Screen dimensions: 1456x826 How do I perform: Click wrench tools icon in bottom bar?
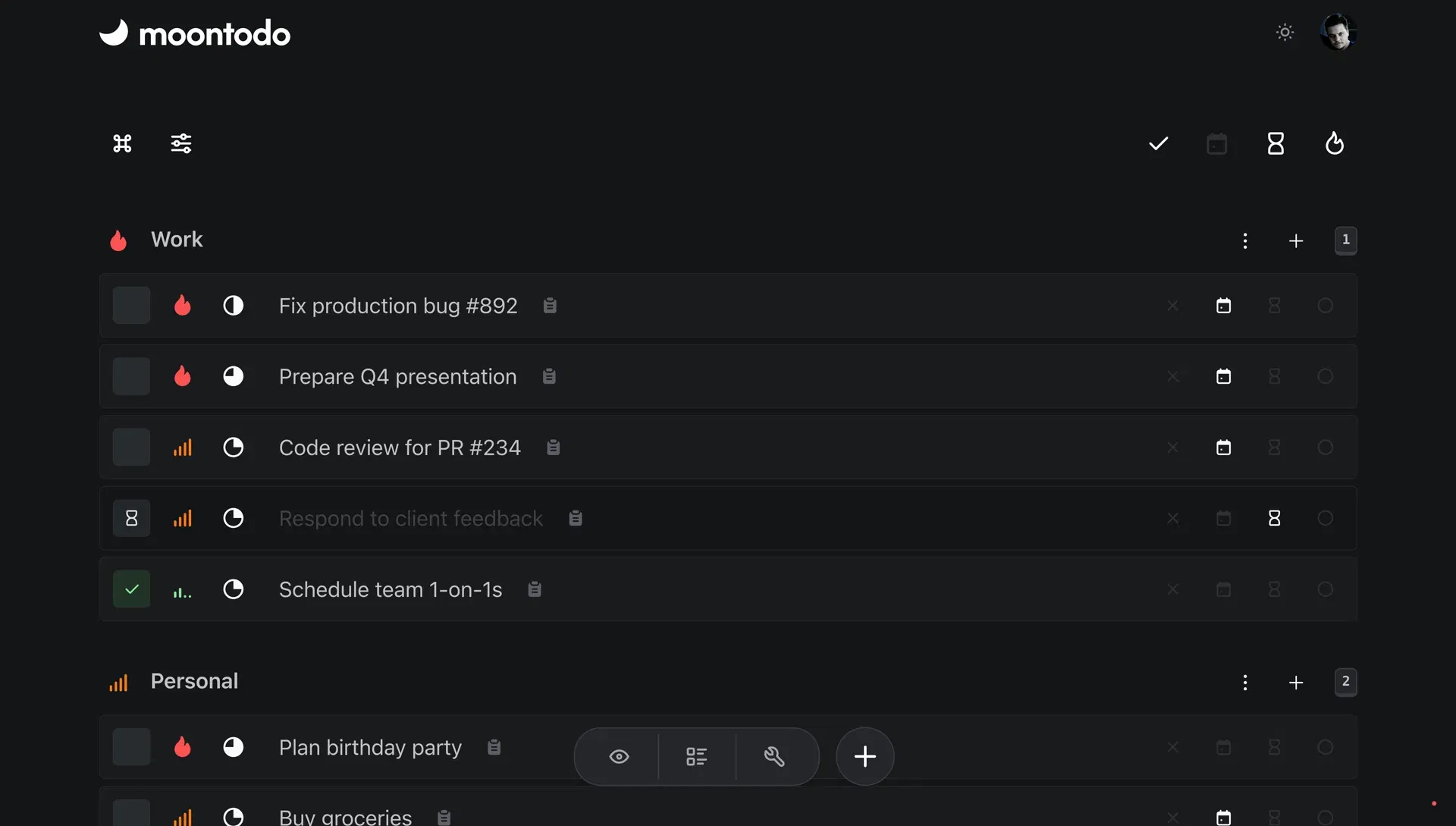(774, 756)
